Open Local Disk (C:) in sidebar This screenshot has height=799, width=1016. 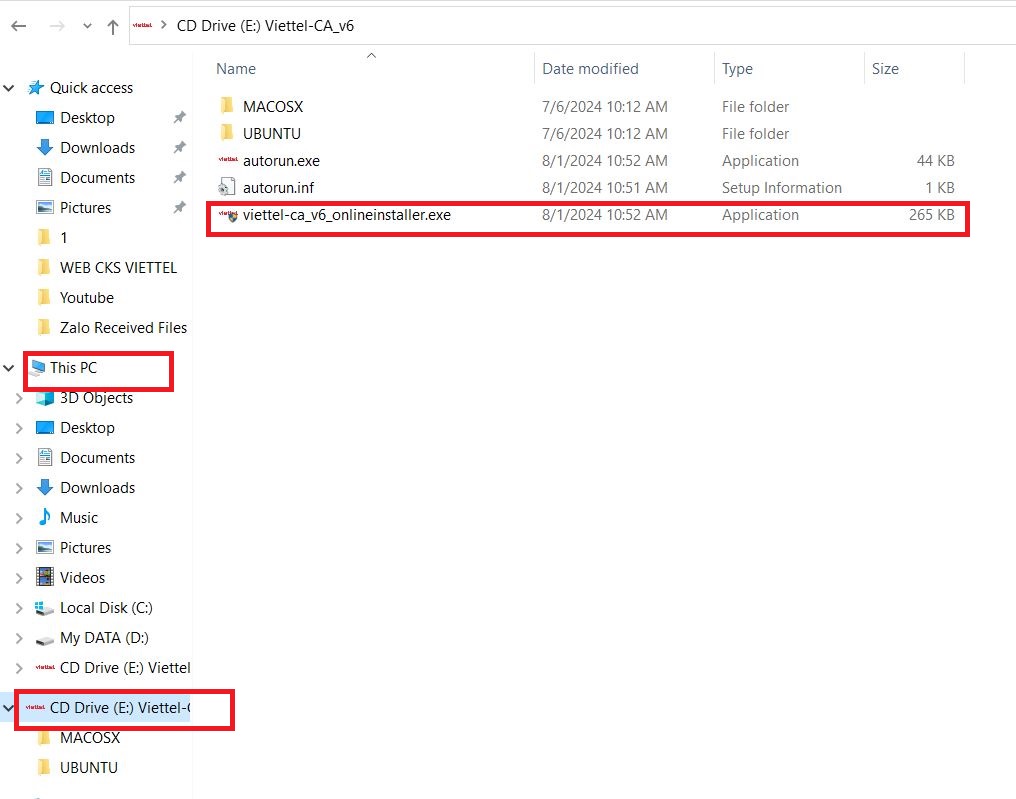click(105, 607)
